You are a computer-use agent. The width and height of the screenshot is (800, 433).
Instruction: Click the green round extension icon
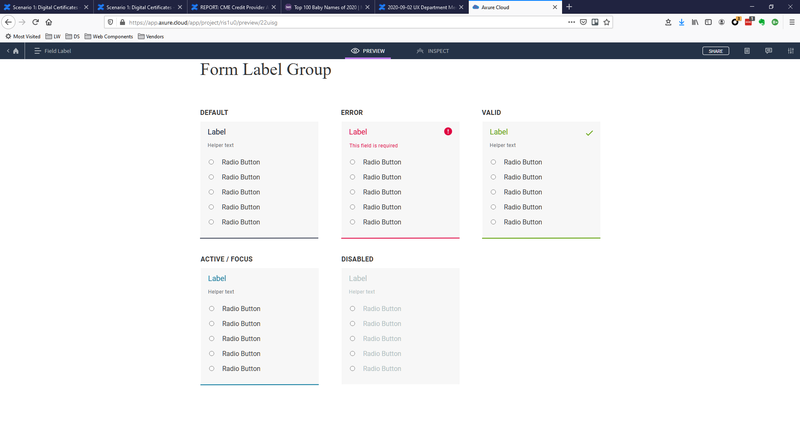(x=775, y=22)
